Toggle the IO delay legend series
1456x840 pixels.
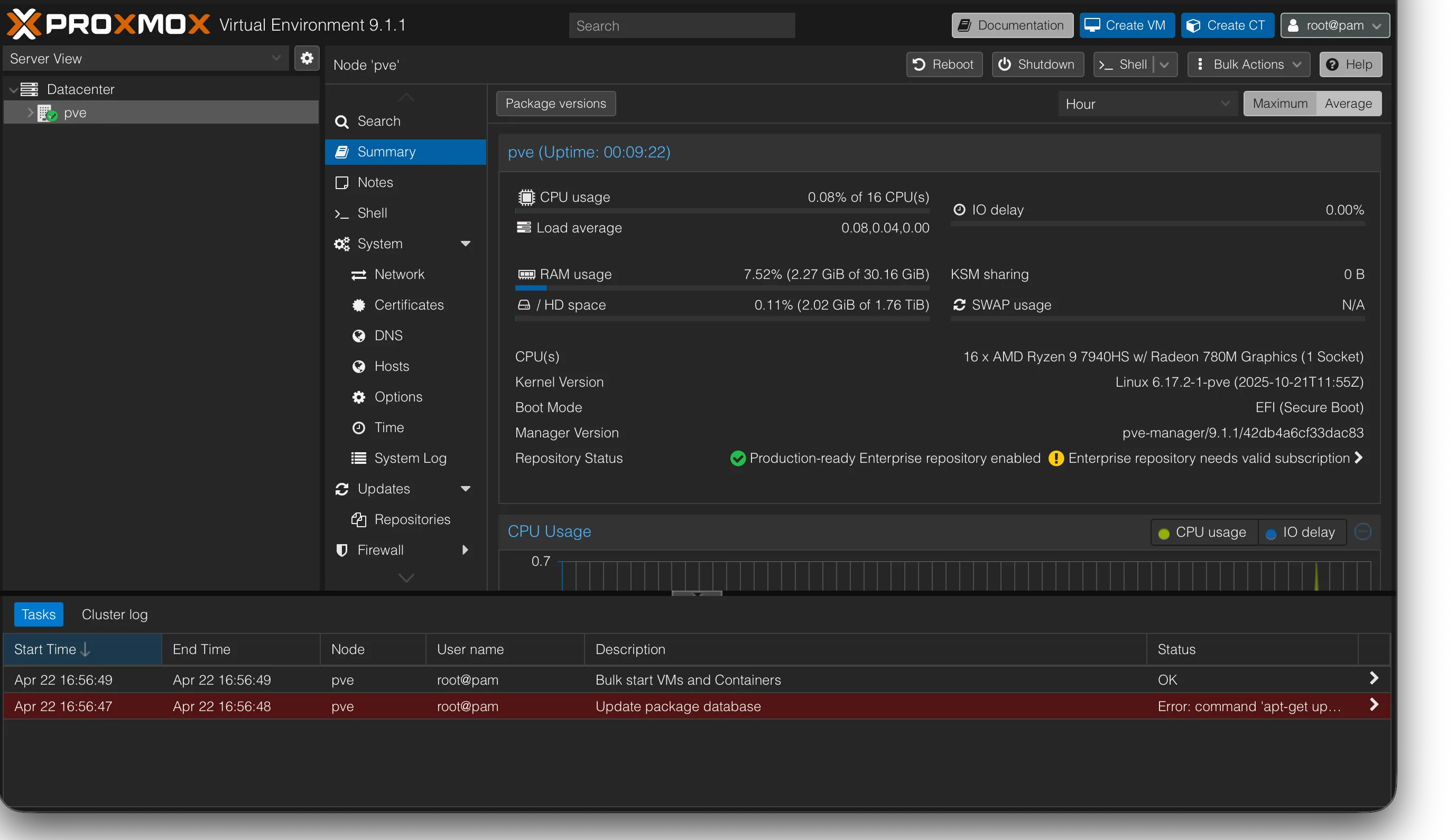pos(1302,532)
